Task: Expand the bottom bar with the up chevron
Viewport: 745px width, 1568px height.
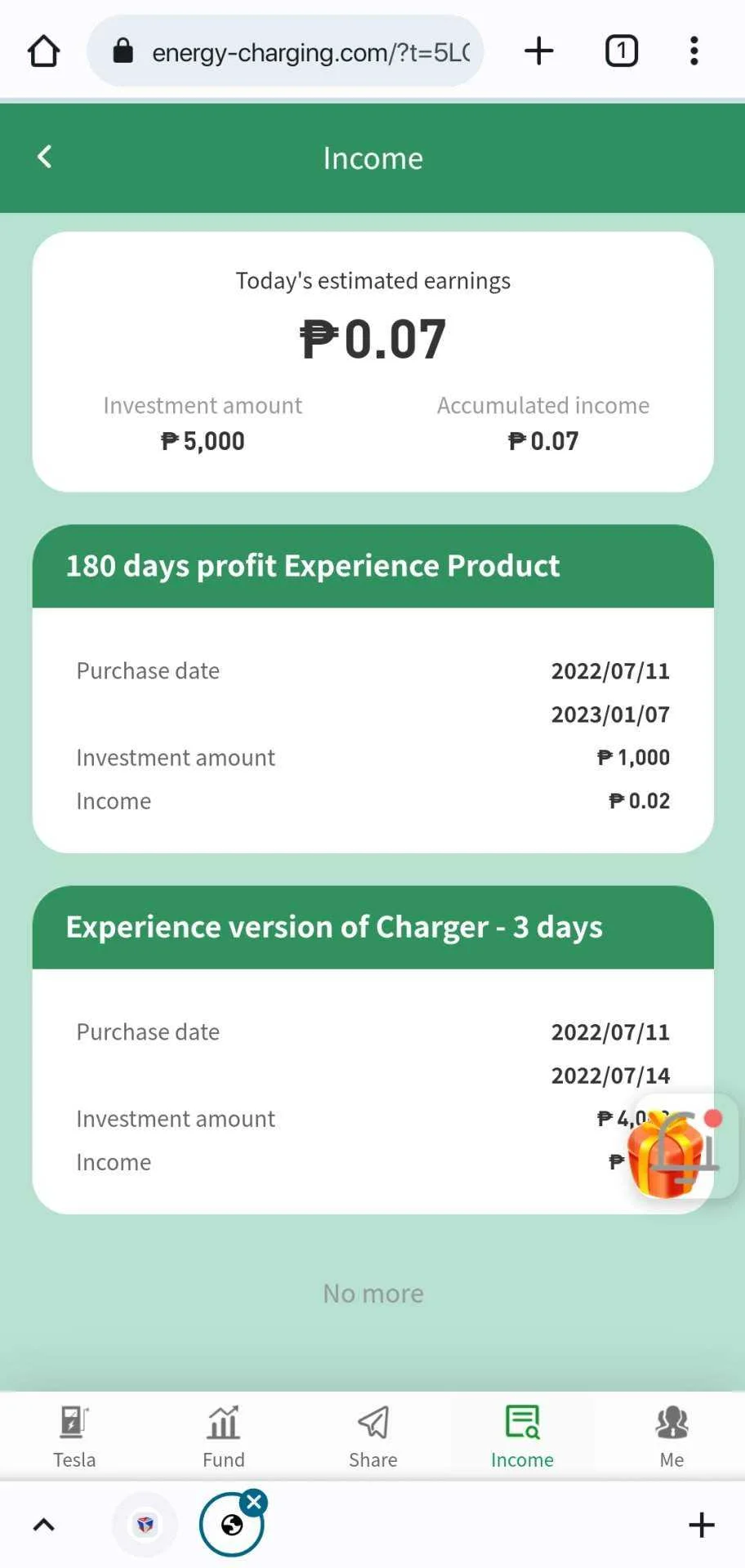Action: pos(44,1525)
